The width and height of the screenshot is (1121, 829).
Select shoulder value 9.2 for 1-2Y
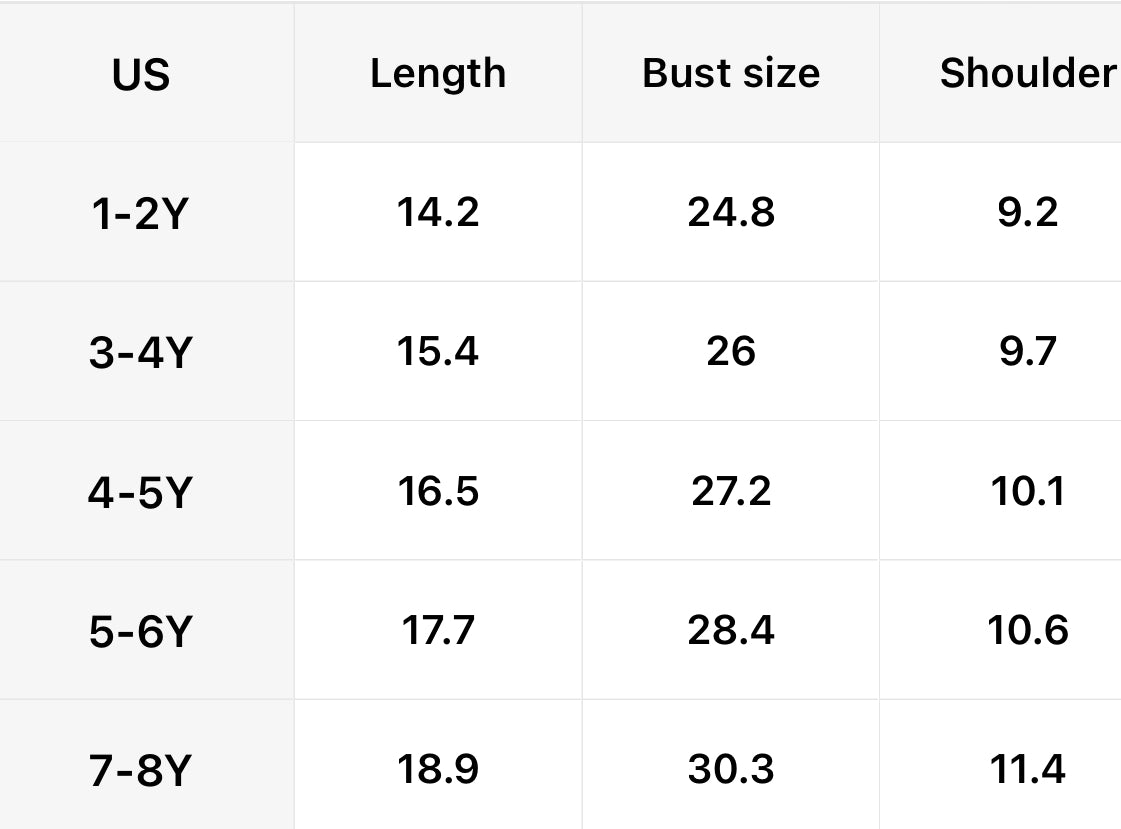coord(1028,212)
